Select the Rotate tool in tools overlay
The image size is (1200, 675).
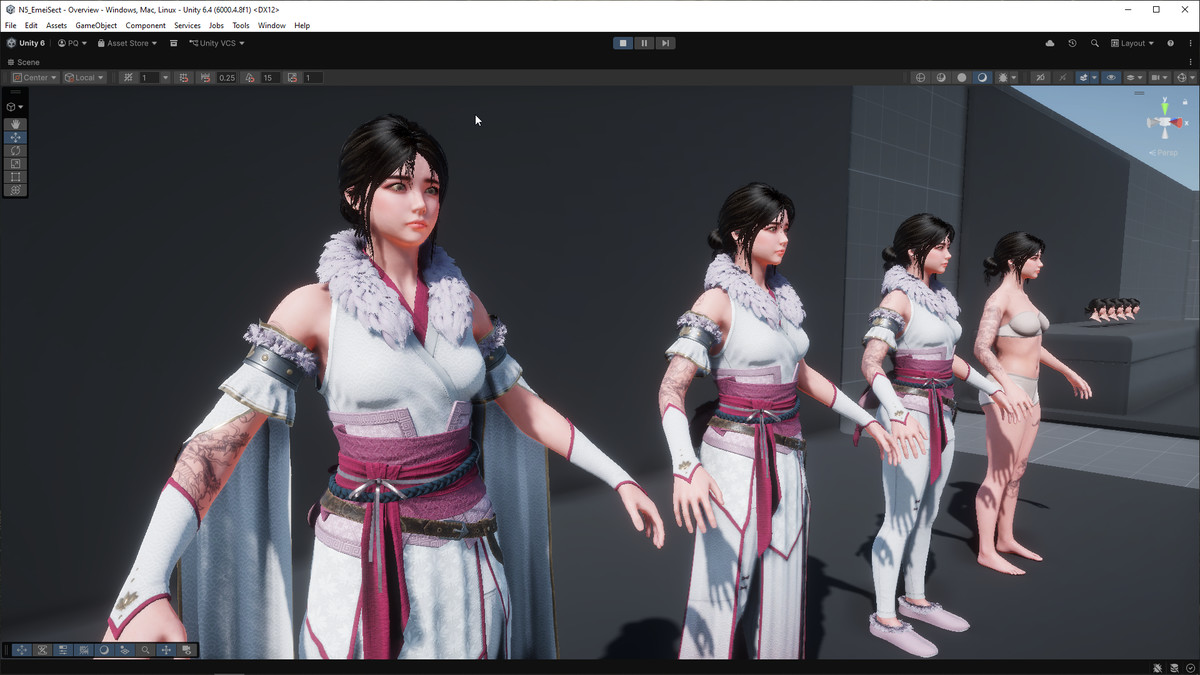pyautogui.click(x=15, y=150)
